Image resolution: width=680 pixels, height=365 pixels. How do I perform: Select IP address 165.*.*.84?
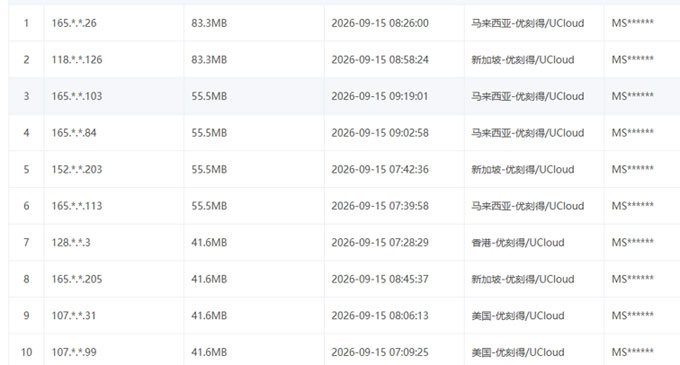74,133
